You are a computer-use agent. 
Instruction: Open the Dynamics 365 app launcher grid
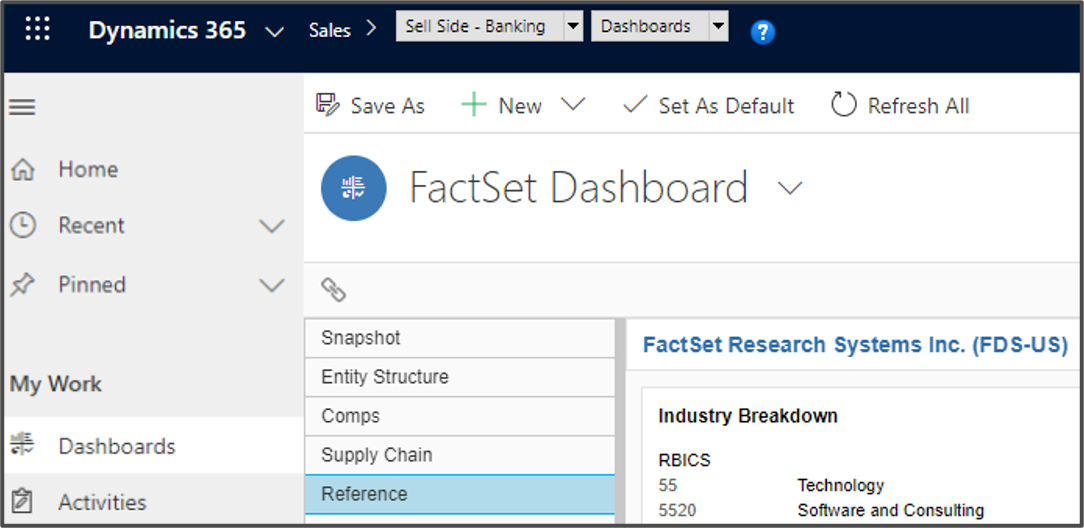point(37,29)
